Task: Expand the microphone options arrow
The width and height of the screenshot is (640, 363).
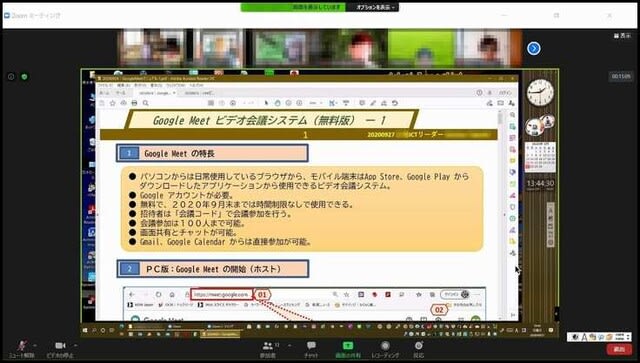Action: click(x=34, y=345)
